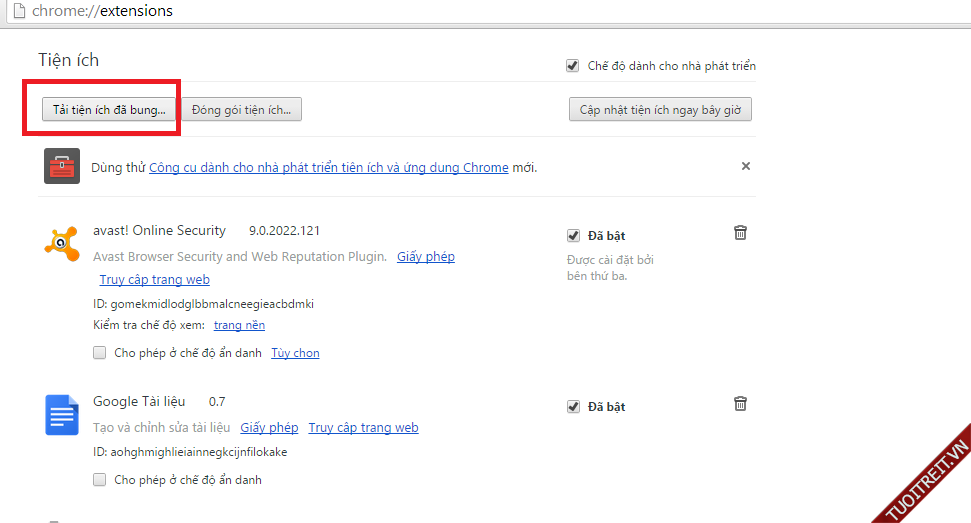The height and width of the screenshot is (523, 971).
Task: Delete avast! Online Security via trash icon
Action: pos(740,233)
